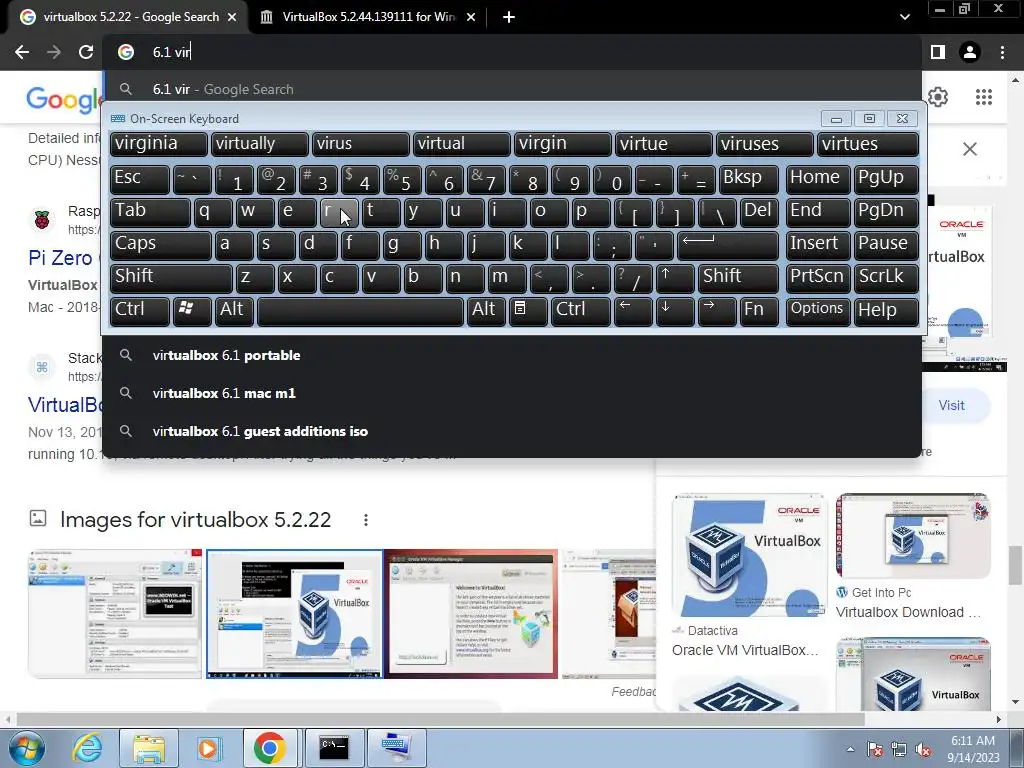Choose word prediction 'viruses'
1024x768 pixels.
pyautogui.click(x=765, y=144)
